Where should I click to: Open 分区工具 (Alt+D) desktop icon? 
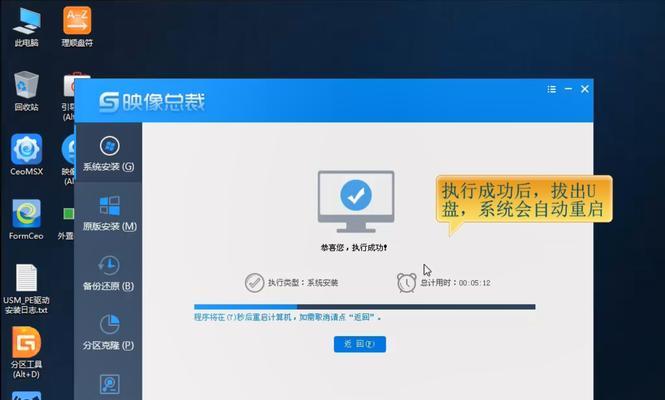[x=26, y=352]
